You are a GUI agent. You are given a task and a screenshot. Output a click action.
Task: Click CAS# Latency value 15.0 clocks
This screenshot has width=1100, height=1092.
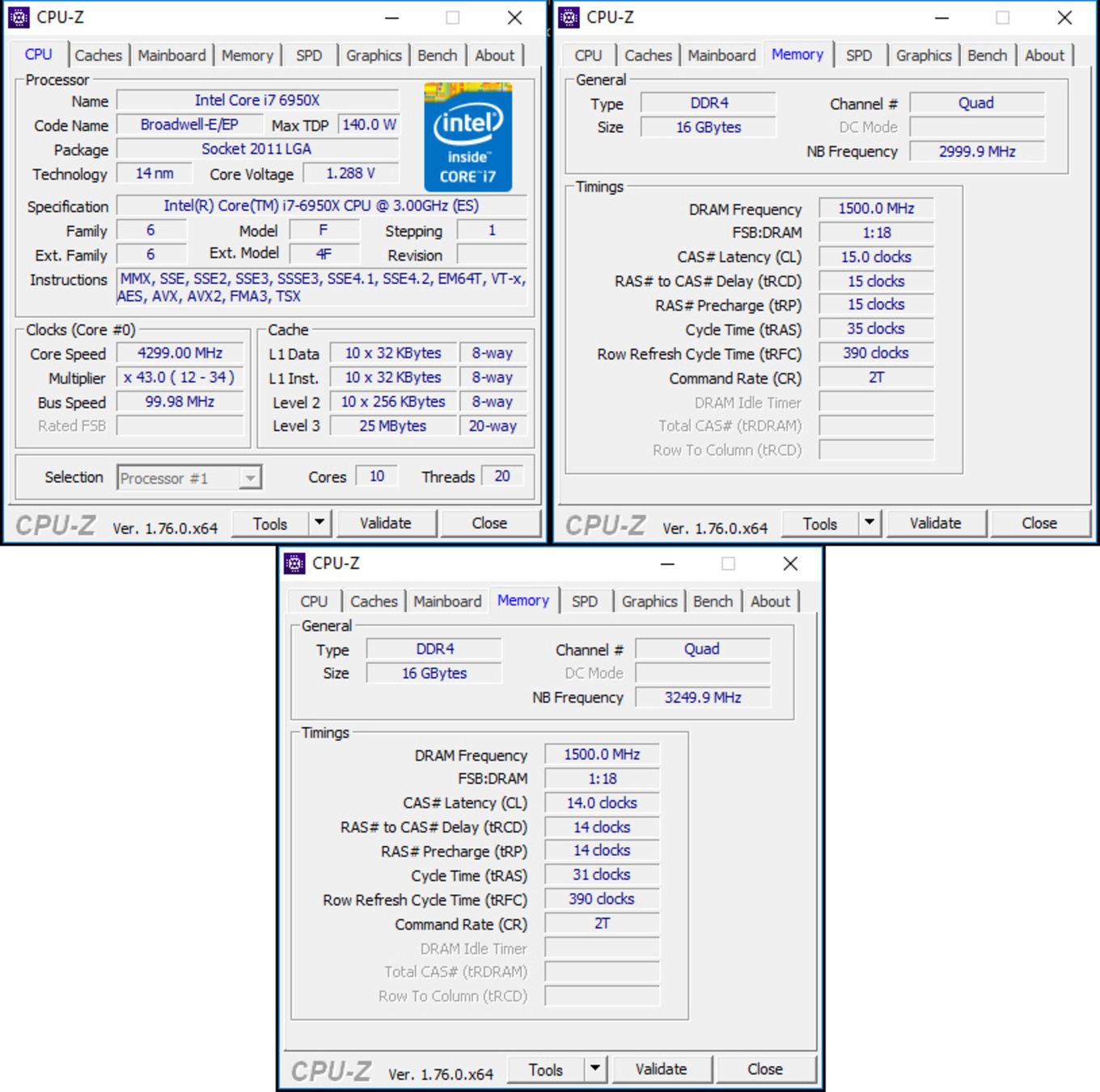tap(877, 256)
